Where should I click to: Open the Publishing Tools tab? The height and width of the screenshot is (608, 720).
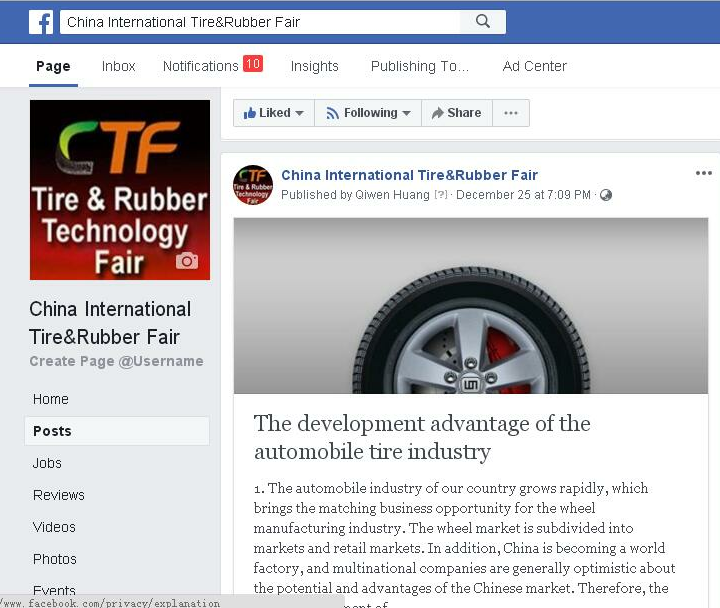click(420, 66)
